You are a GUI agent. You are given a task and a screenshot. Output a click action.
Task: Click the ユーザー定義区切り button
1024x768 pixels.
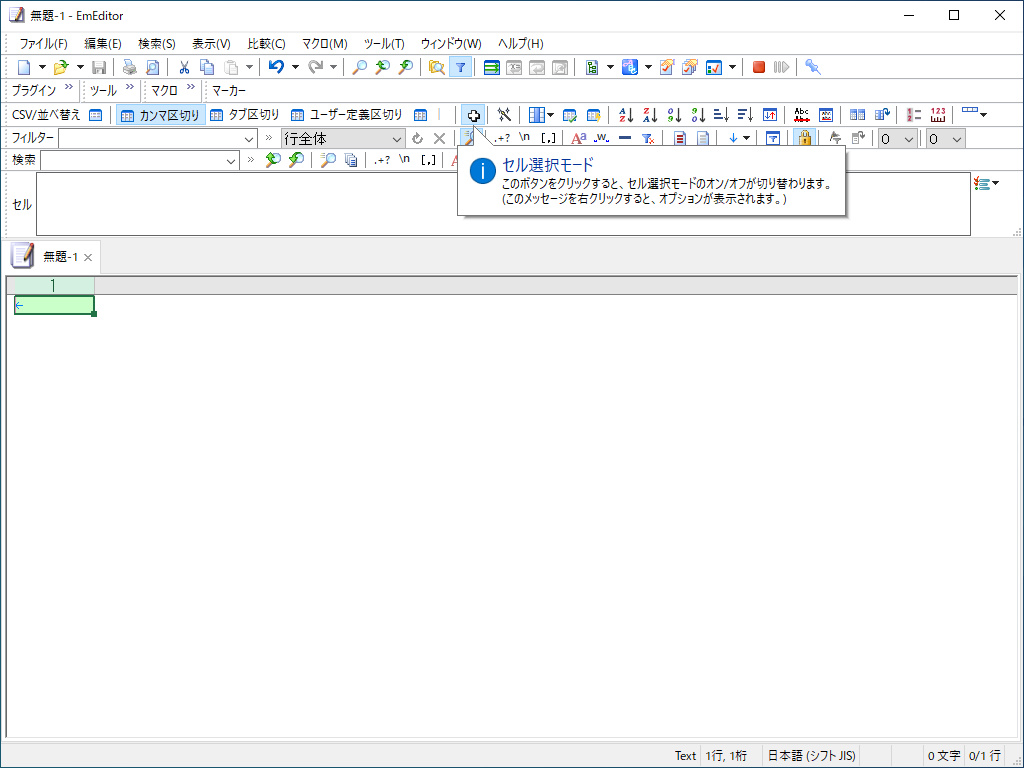coord(352,114)
